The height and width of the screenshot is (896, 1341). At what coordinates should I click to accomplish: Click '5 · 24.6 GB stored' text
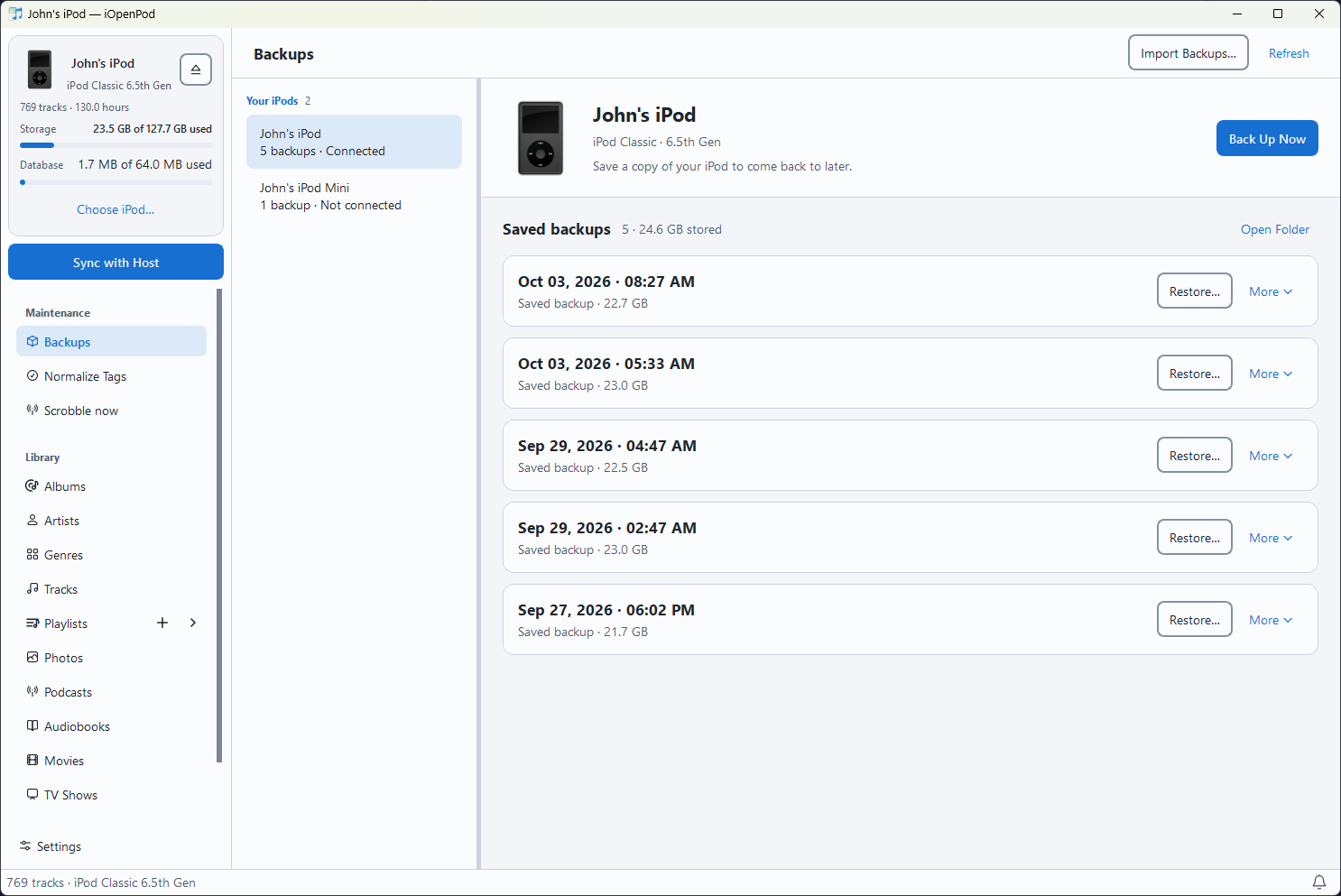click(x=671, y=229)
